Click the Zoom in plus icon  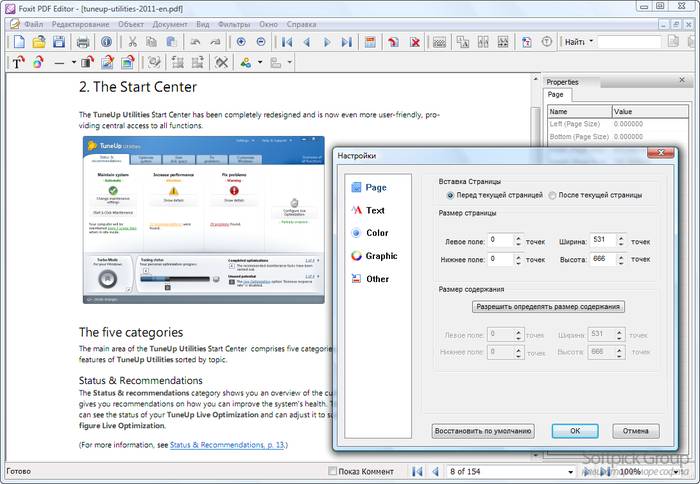pos(241,42)
